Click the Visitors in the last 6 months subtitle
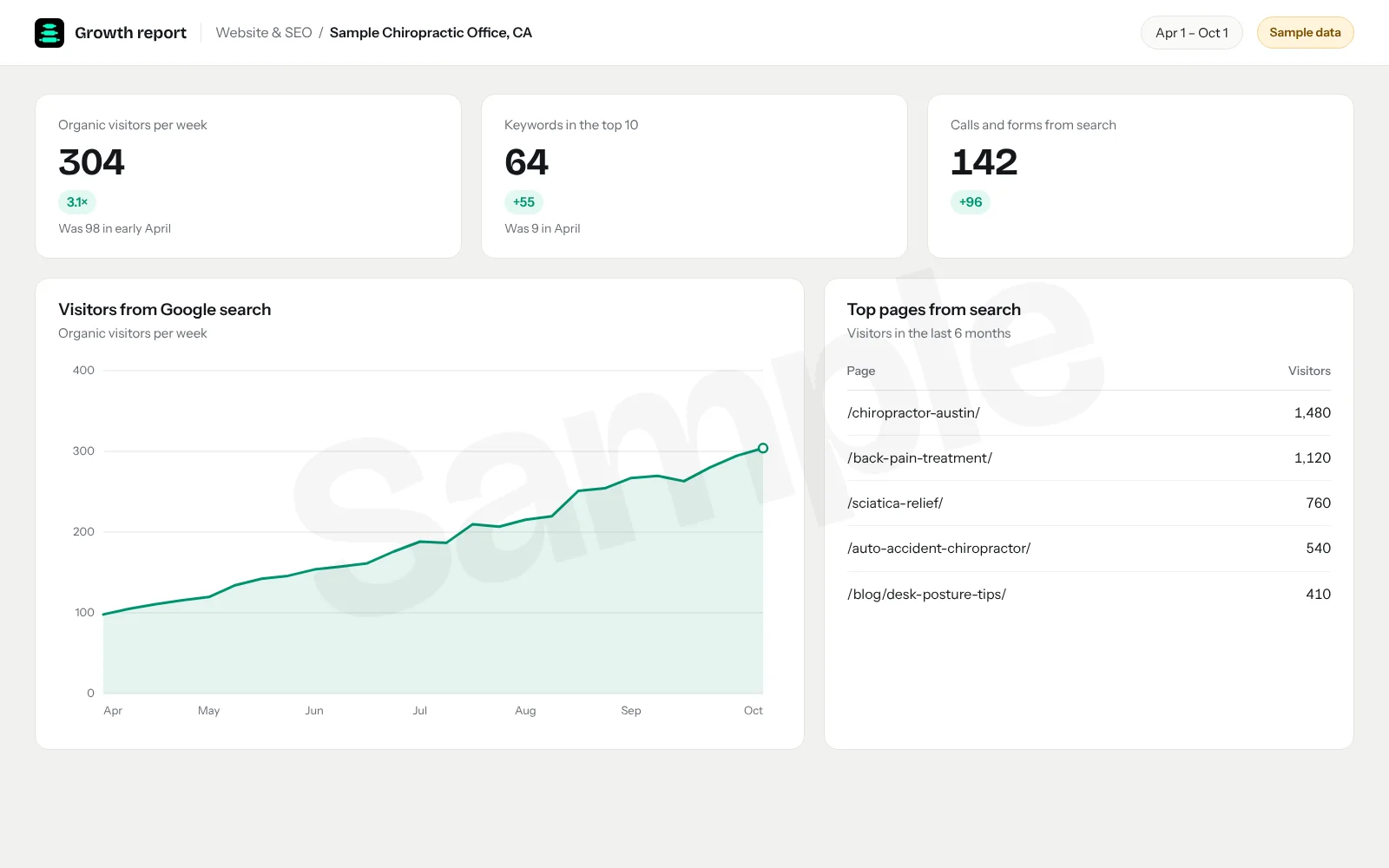The width and height of the screenshot is (1389, 868). [x=929, y=333]
